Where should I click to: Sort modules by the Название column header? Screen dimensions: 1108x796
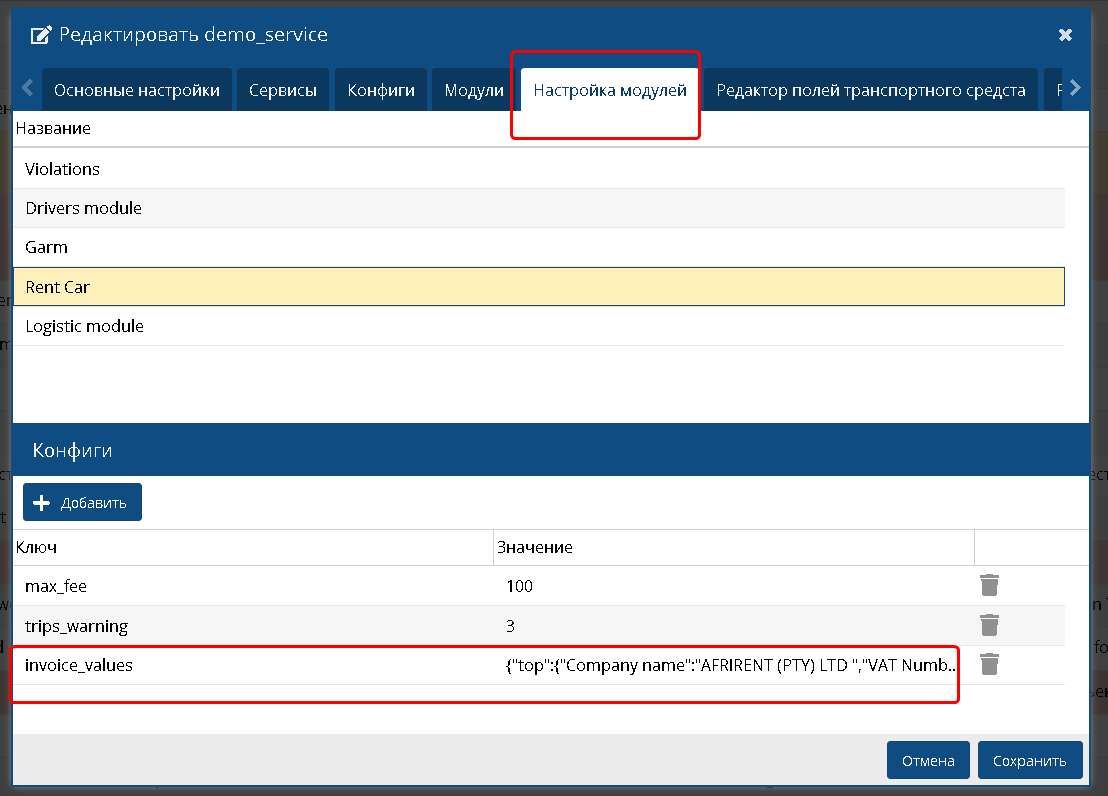coord(53,128)
